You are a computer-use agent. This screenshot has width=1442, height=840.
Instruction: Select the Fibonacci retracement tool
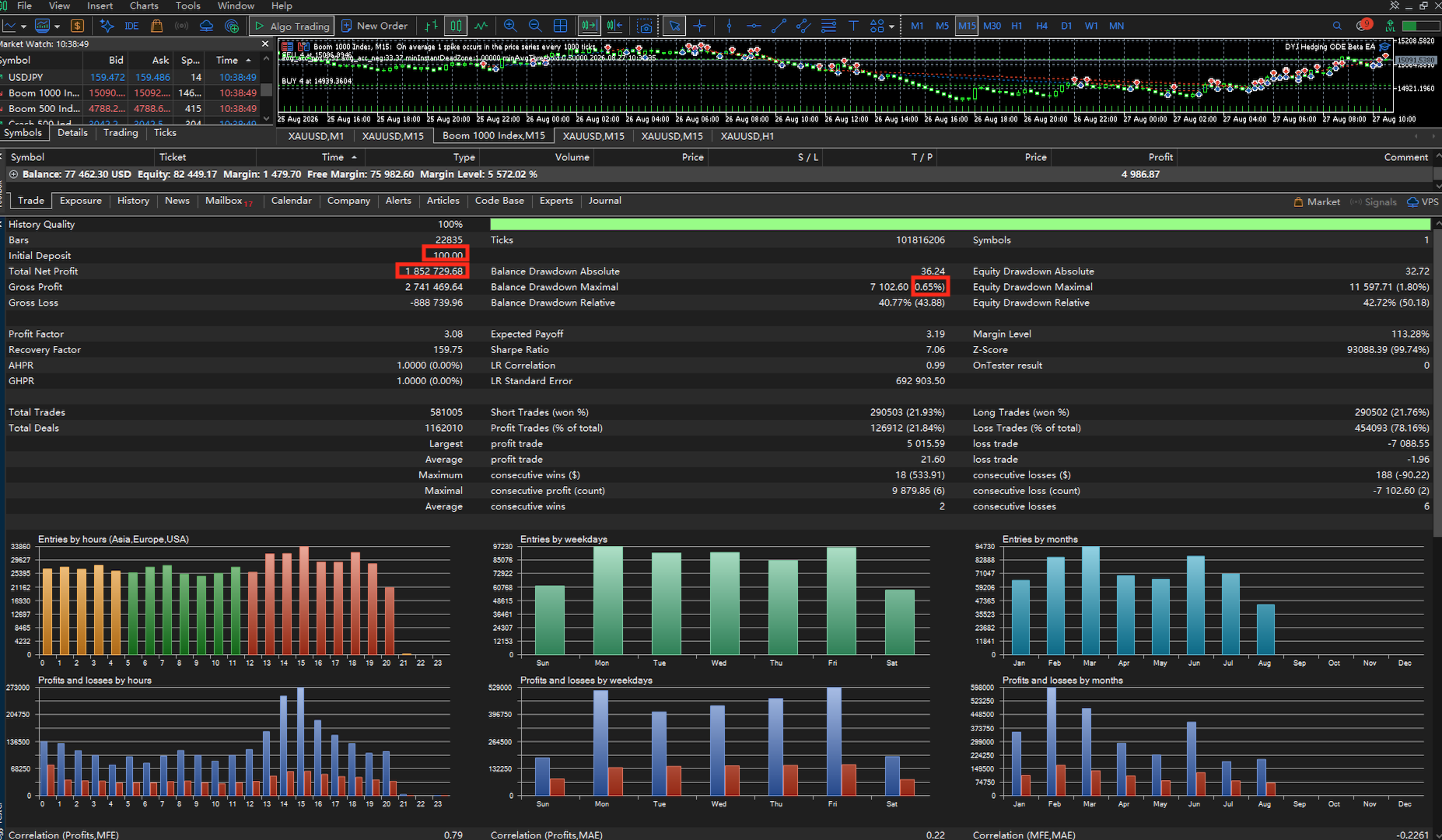(x=828, y=26)
